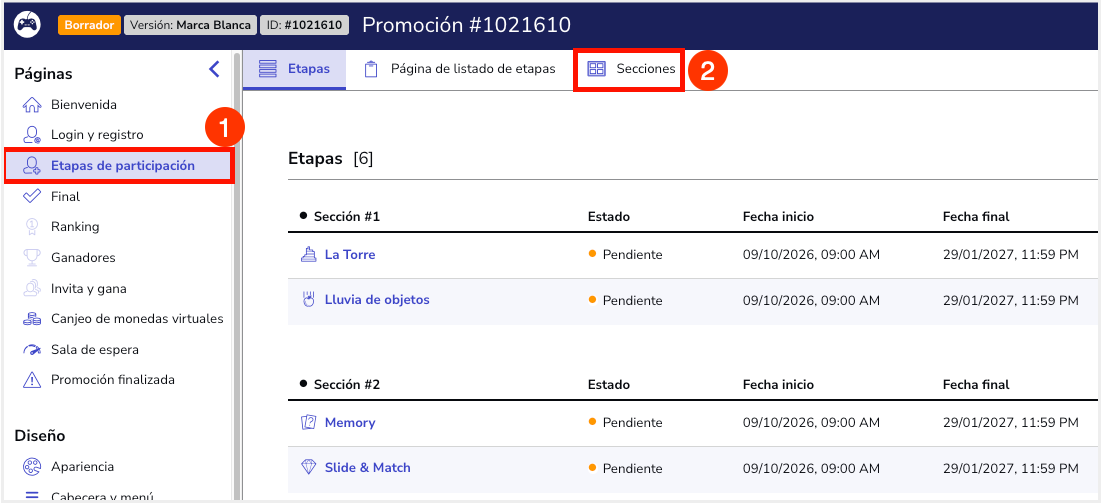Open Invita y gana page

[88, 289]
